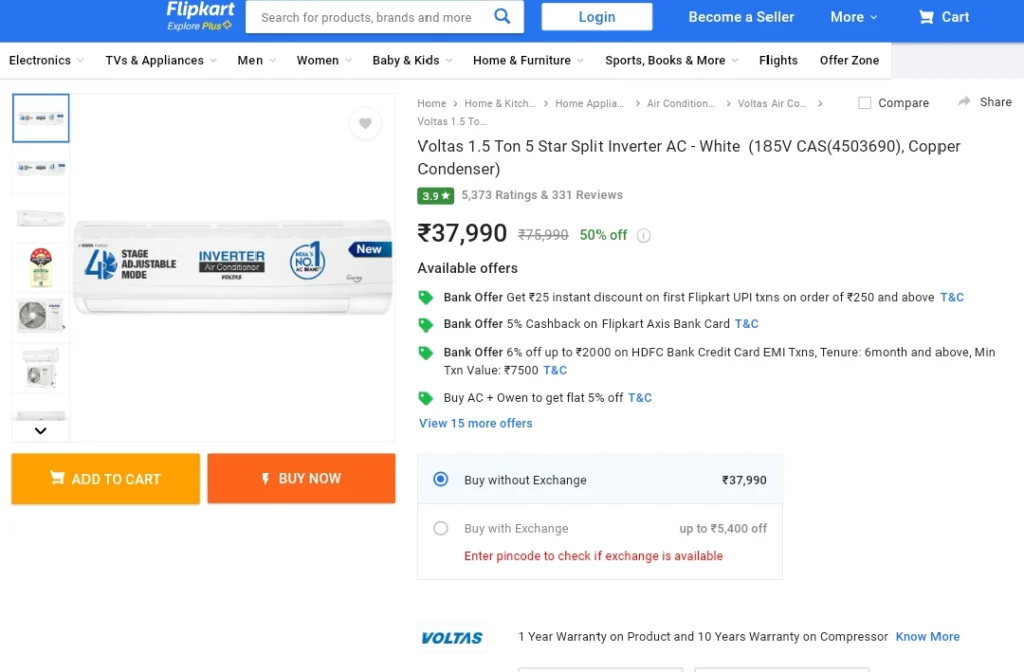The image size is (1024, 672).
Task: Open T&C for AC + Owen offer
Action: pos(640,398)
